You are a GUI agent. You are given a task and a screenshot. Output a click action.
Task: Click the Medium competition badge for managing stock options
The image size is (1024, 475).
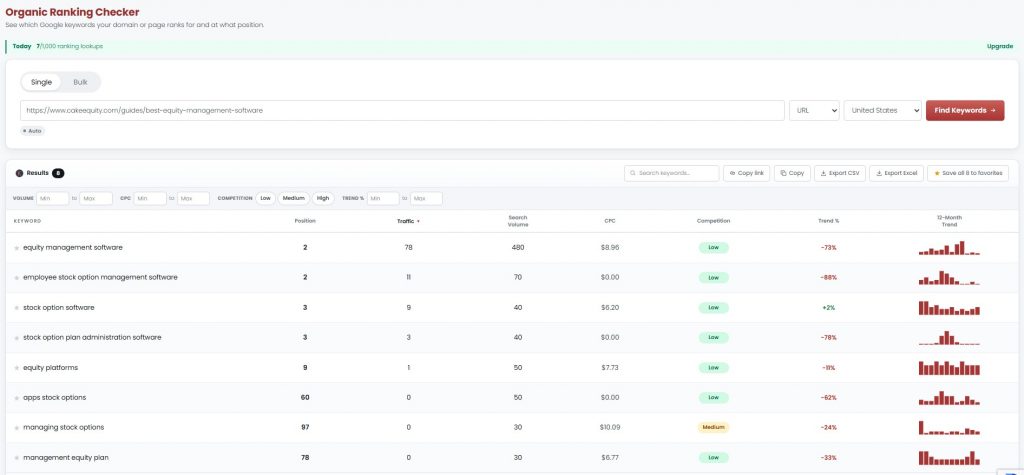713,427
